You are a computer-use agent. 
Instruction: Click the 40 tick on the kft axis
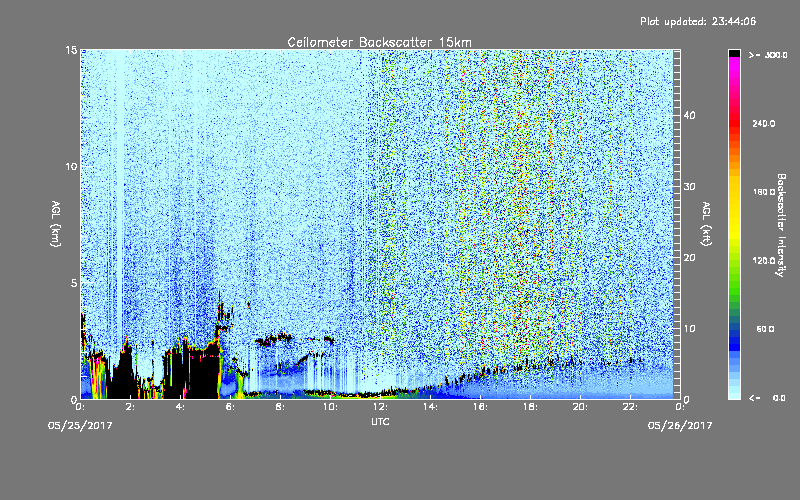[x=689, y=115]
